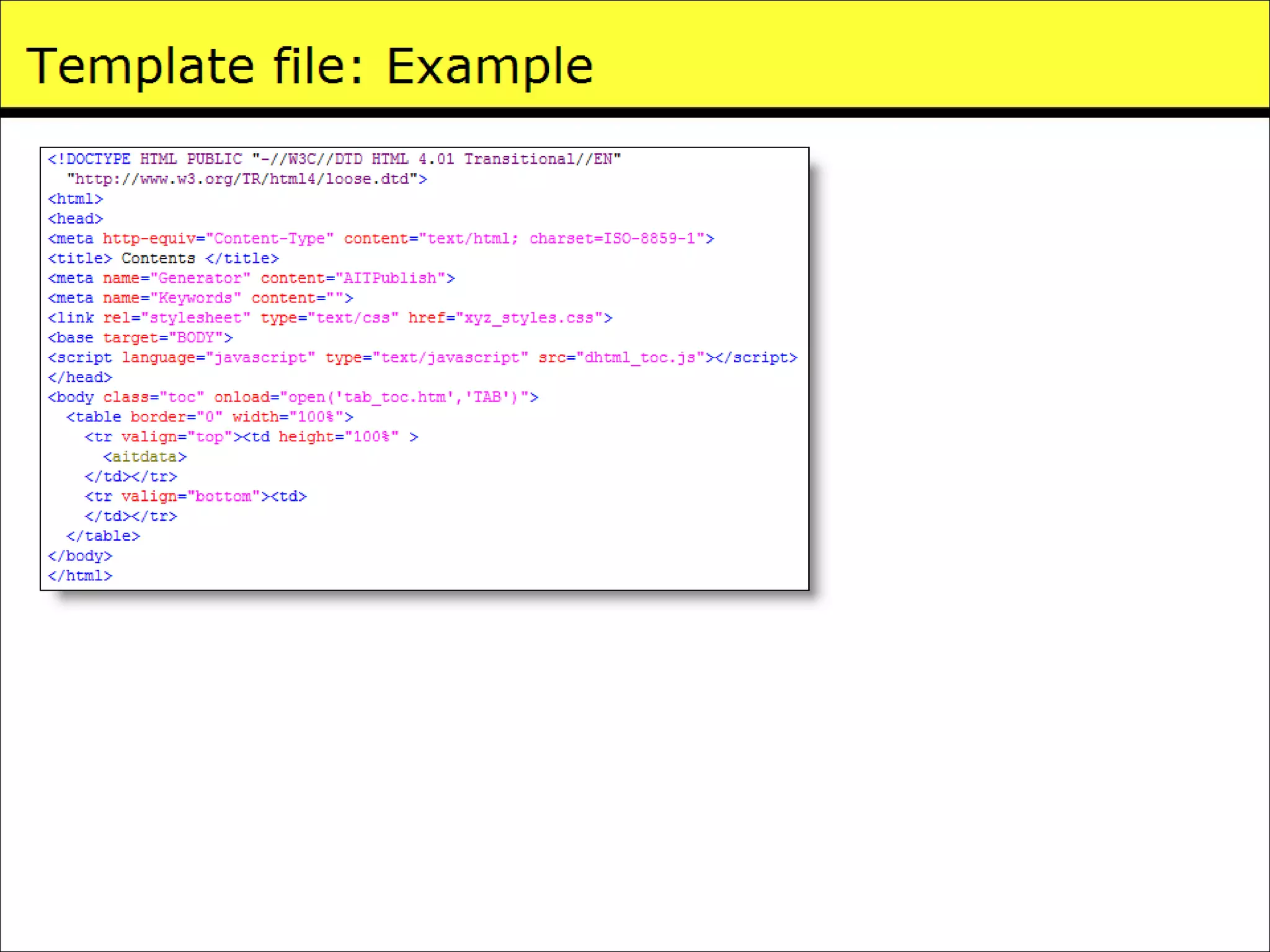The width and height of the screenshot is (1270, 952).
Task: Click the base target BODY line
Action: pos(140,338)
